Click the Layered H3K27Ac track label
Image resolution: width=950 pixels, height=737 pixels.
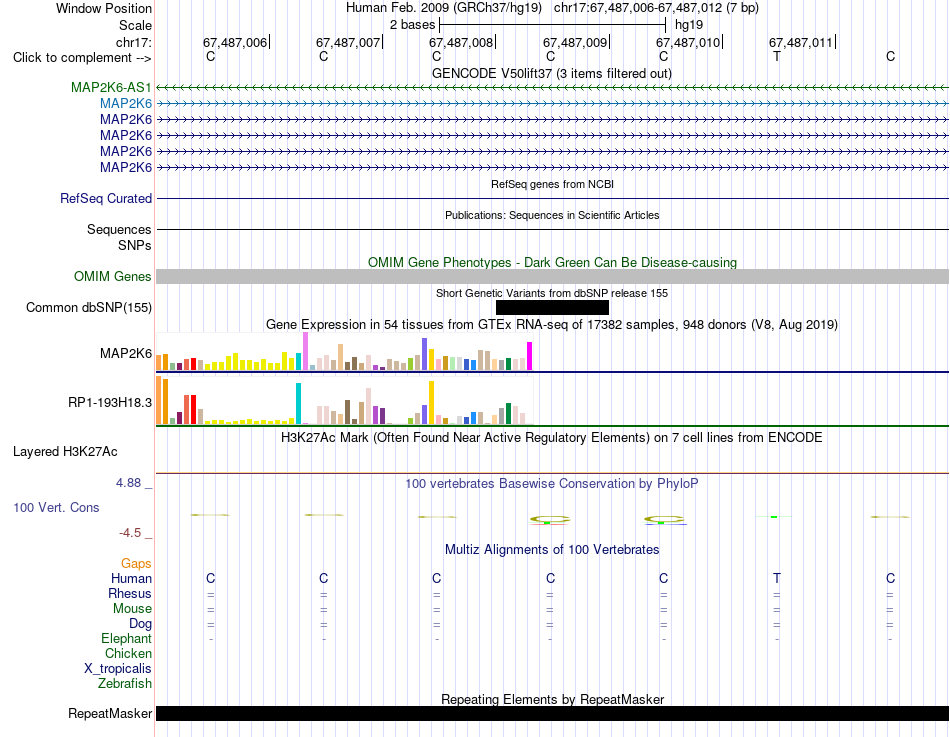65,452
